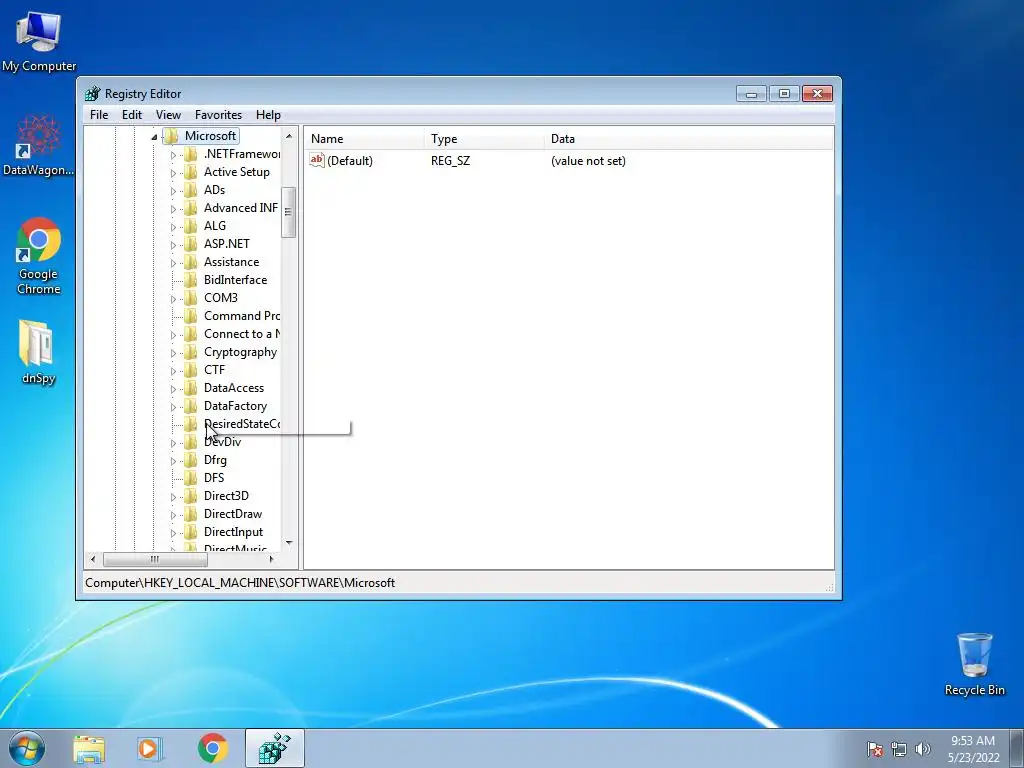Open the Help menu

(268, 115)
